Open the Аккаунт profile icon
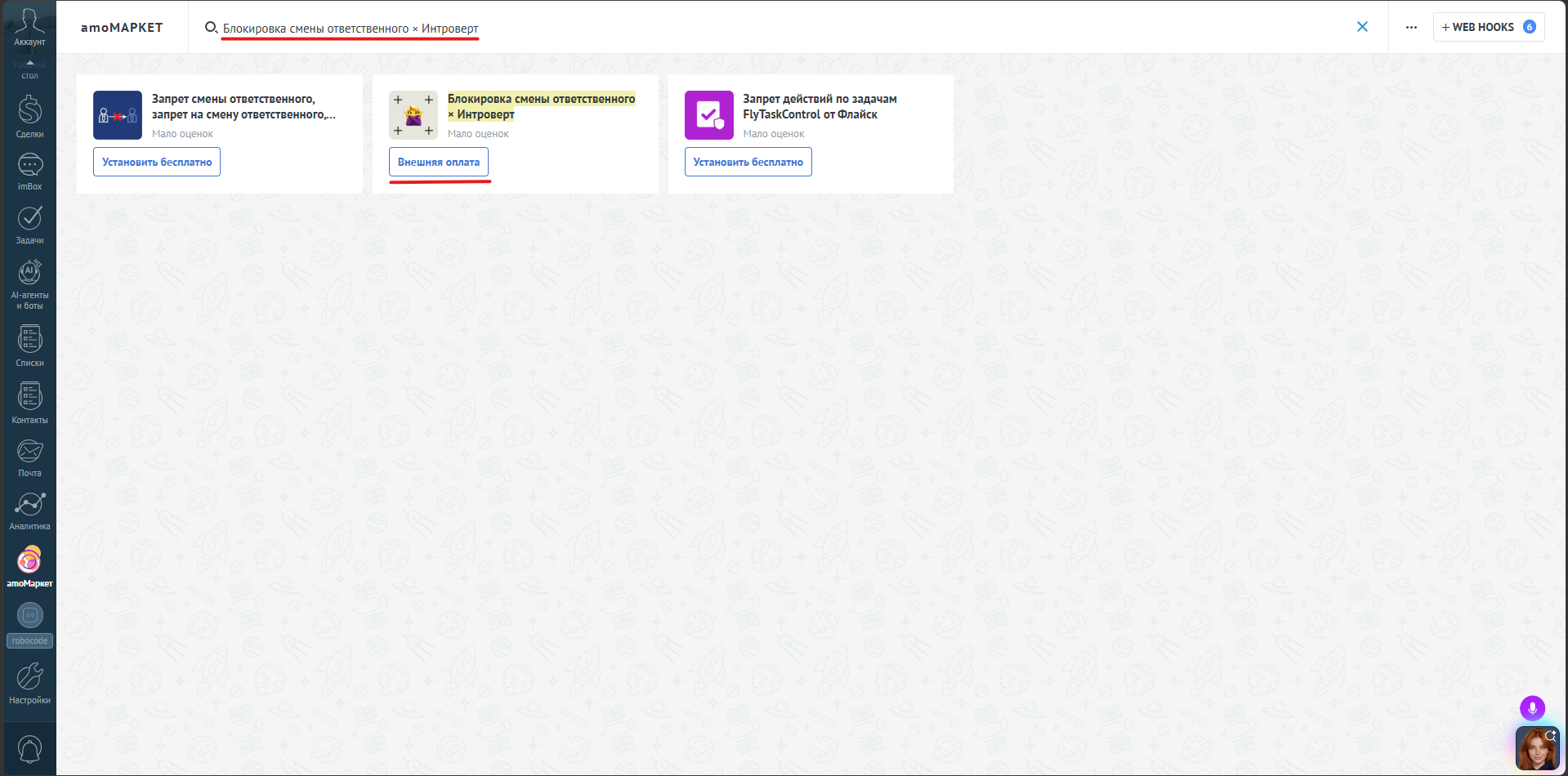Viewport: 1568px width, 776px height. [x=29, y=26]
